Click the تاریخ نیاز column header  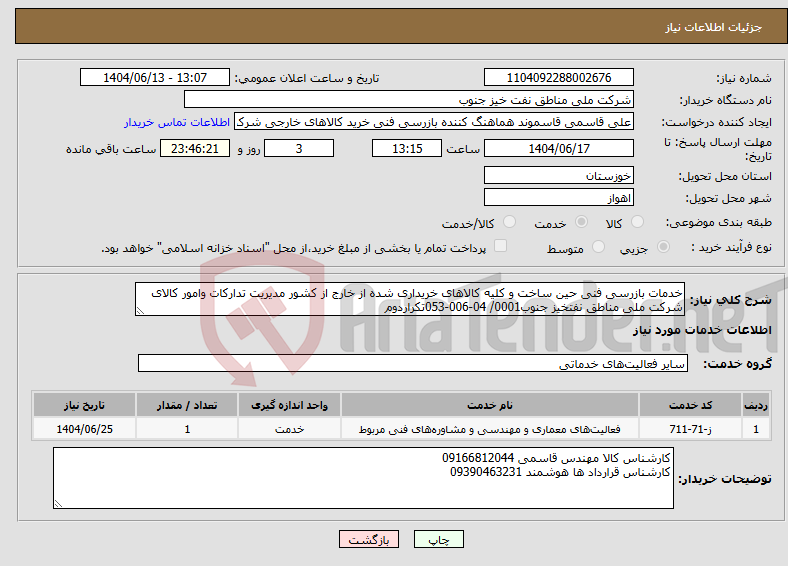point(84,405)
